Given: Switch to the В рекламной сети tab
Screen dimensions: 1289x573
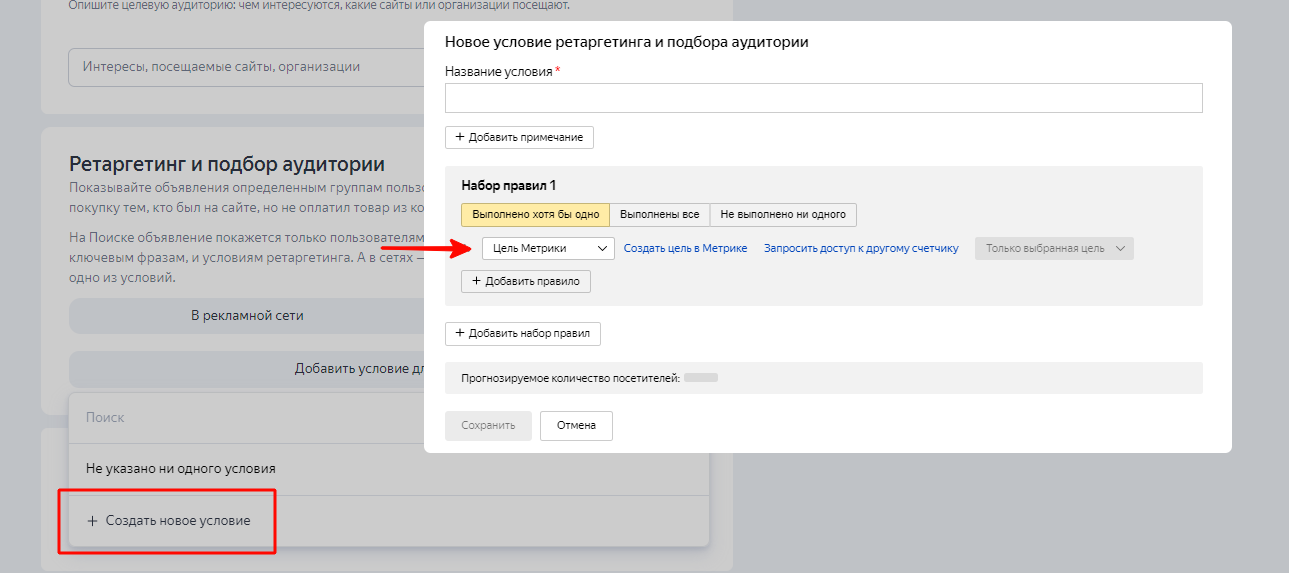Looking at the screenshot, I should (x=246, y=315).
